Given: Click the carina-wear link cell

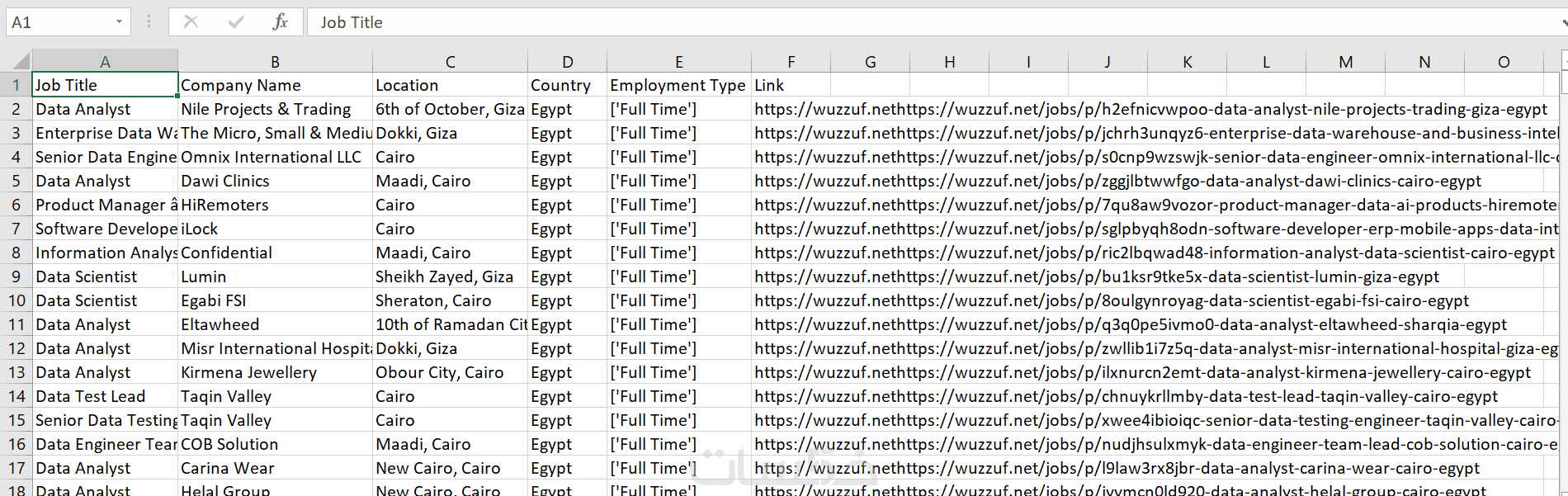Looking at the screenshot, I should pos(1117,468).
